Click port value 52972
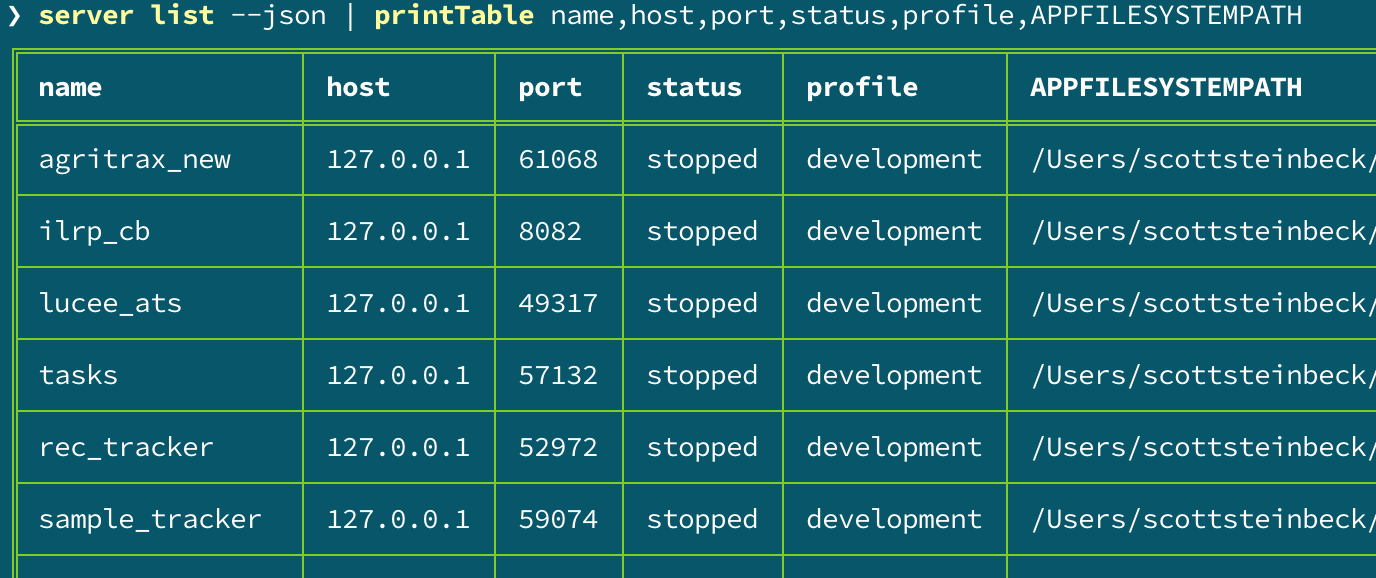 558,448
